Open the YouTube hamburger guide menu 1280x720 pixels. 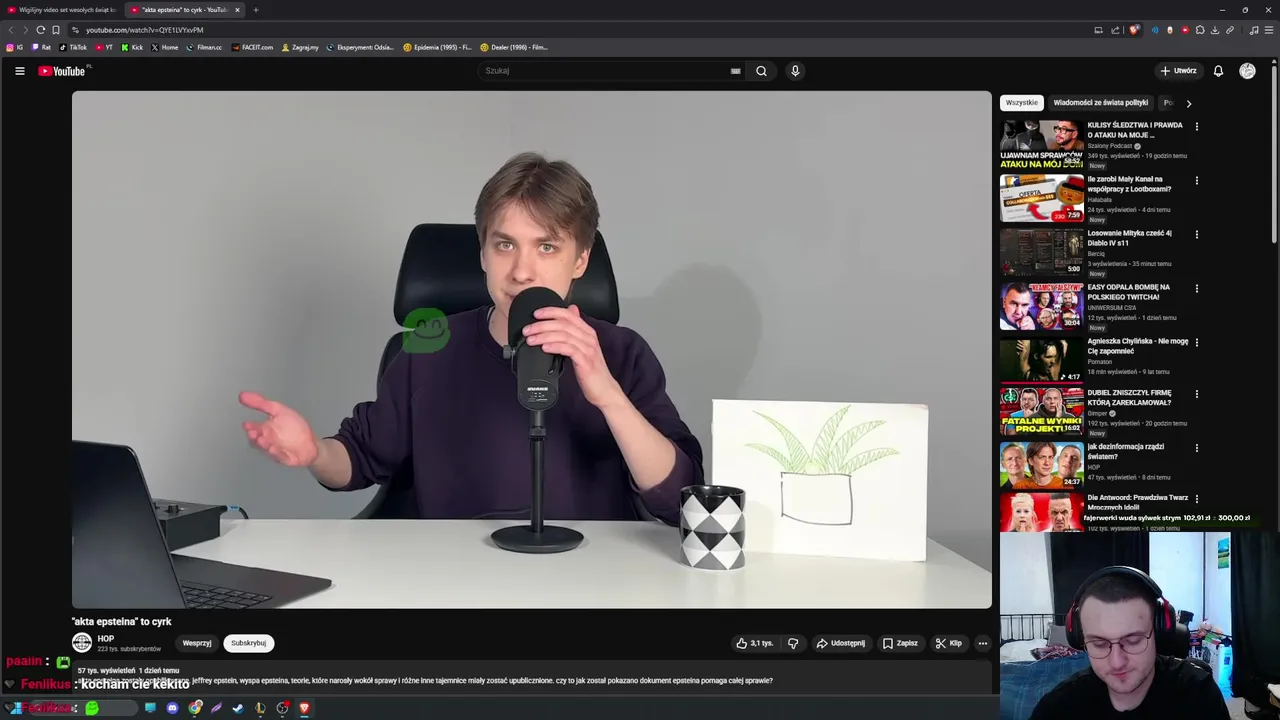19,71
